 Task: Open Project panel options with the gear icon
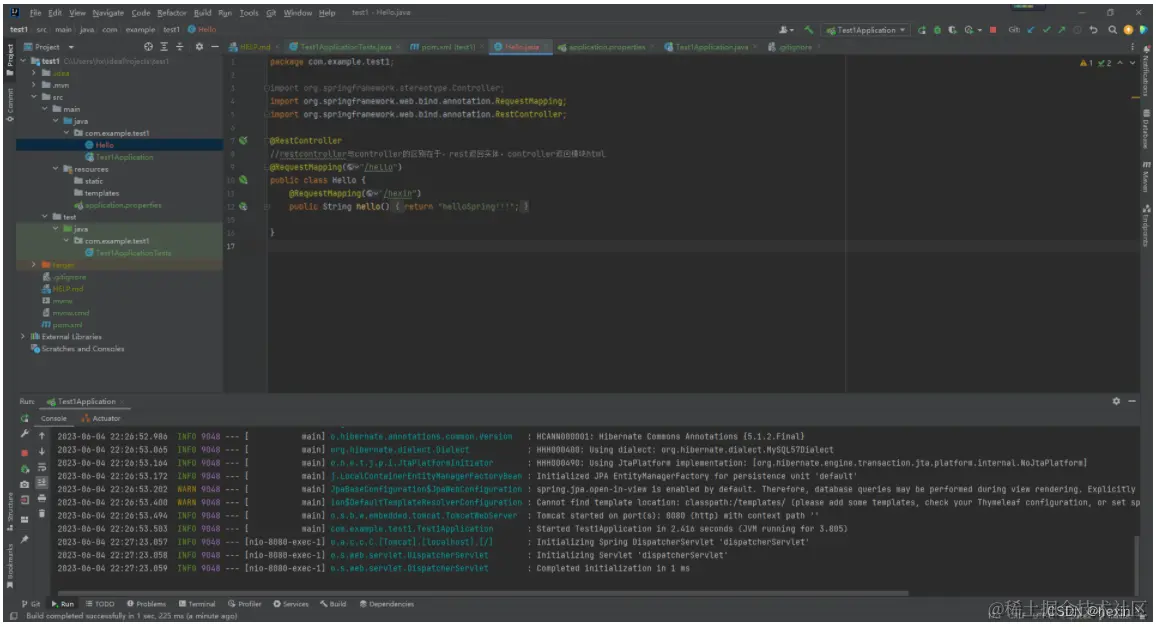[199, 46]
